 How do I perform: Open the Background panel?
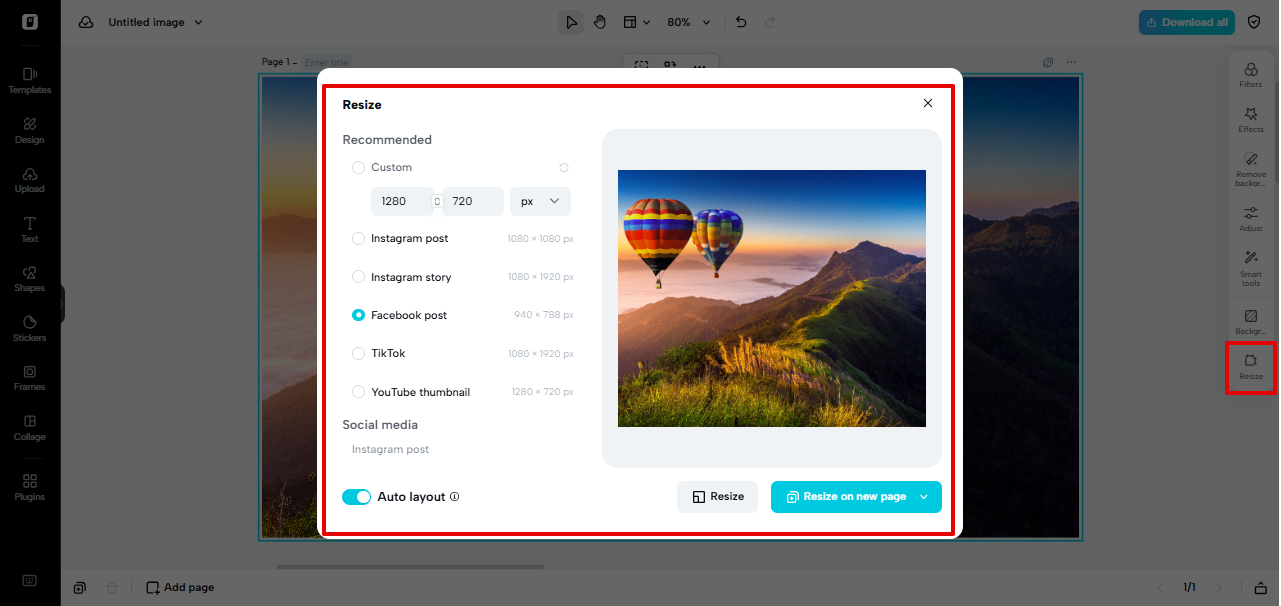pos(1250,322)
